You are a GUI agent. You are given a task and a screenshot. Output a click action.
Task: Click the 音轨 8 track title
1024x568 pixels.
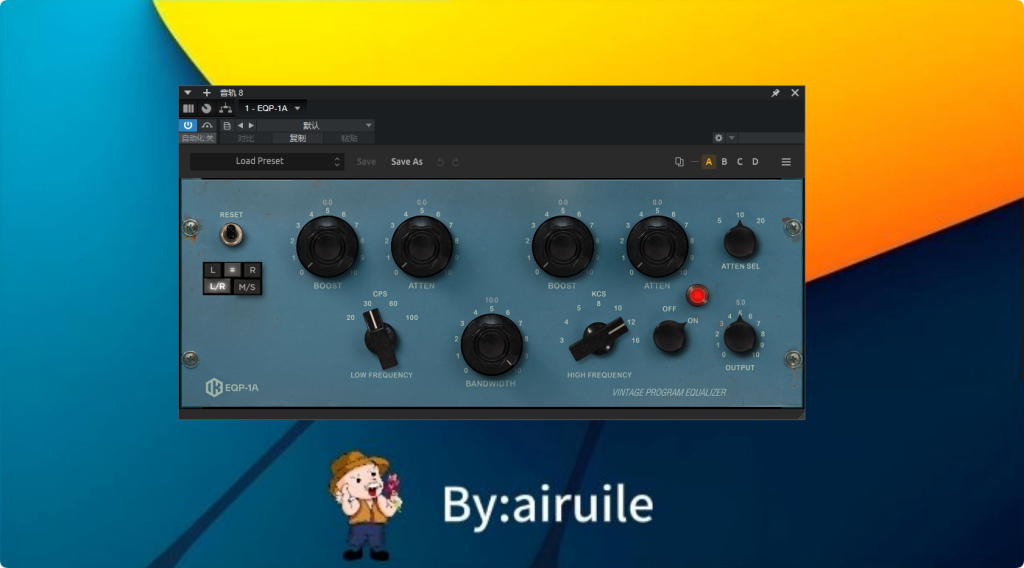pyautogui.click(x=231, y=93)
